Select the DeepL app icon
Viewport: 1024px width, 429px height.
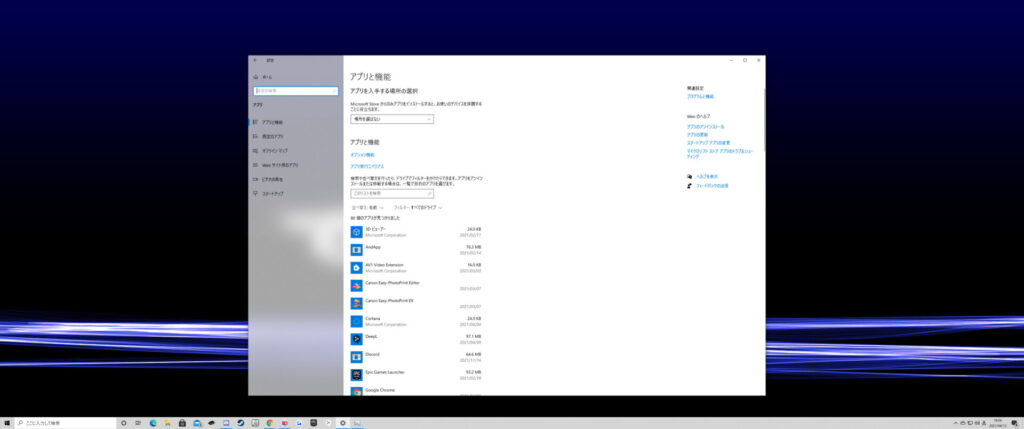pyautogui.click(x=357, y=339)
